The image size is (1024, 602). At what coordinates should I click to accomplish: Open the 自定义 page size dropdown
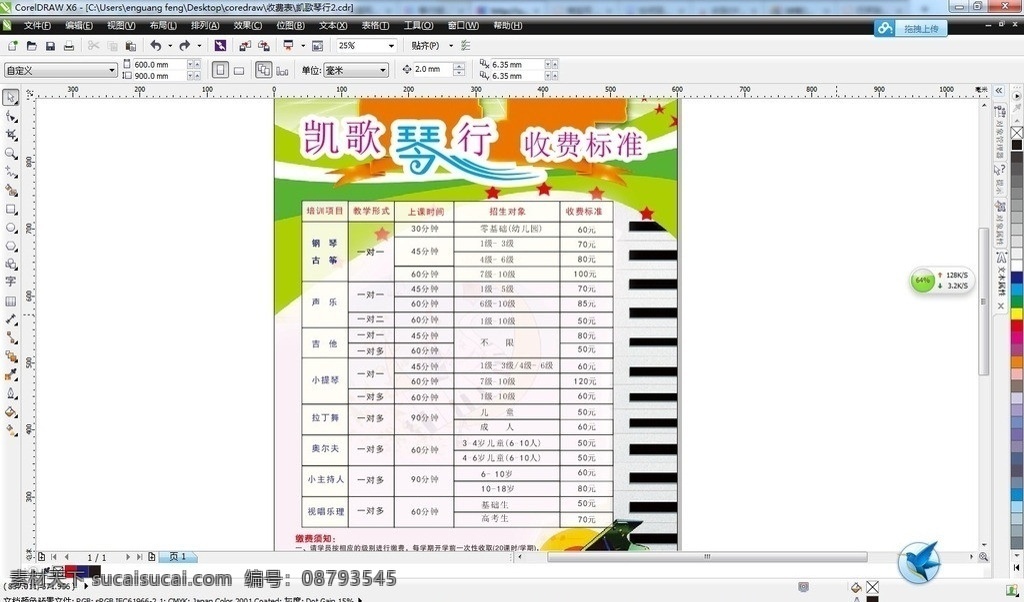tap(112, 70)
